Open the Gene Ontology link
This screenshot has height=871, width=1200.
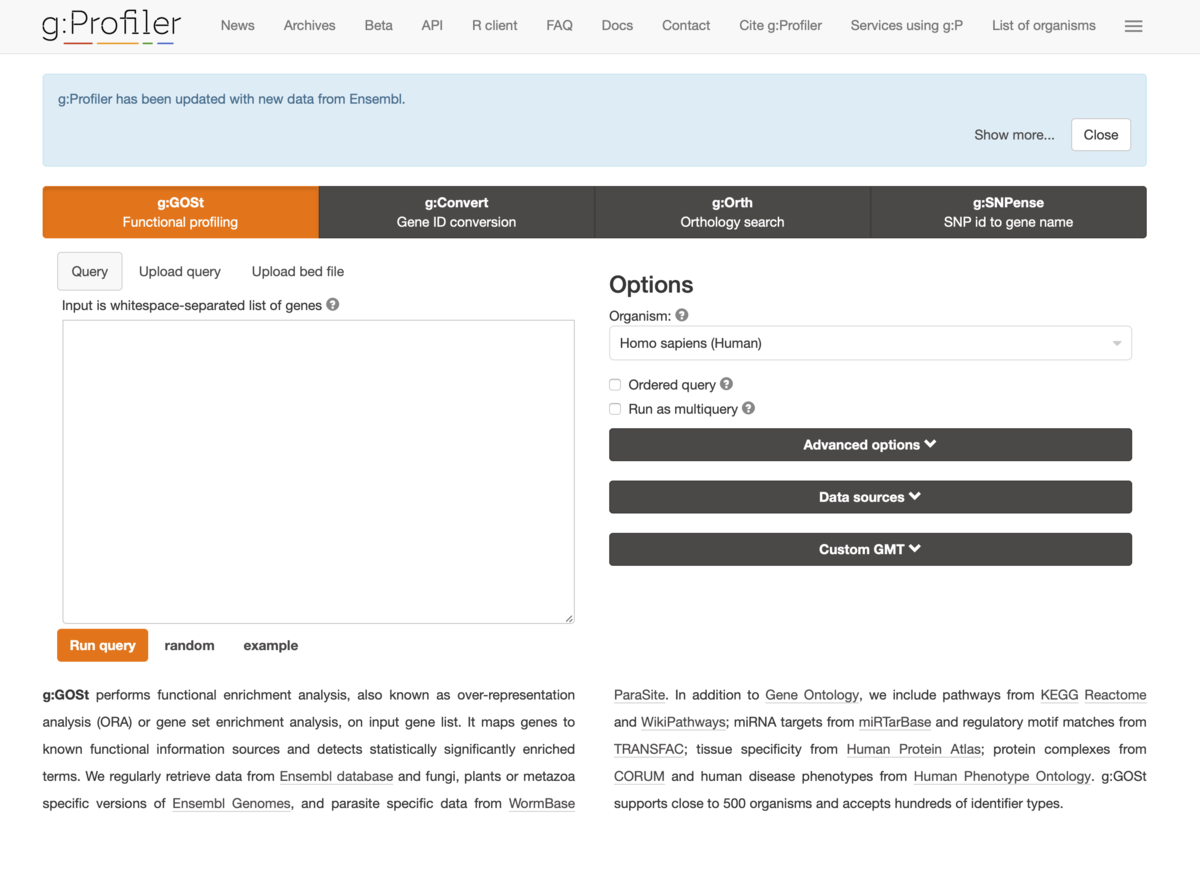[x=812, y=695]
